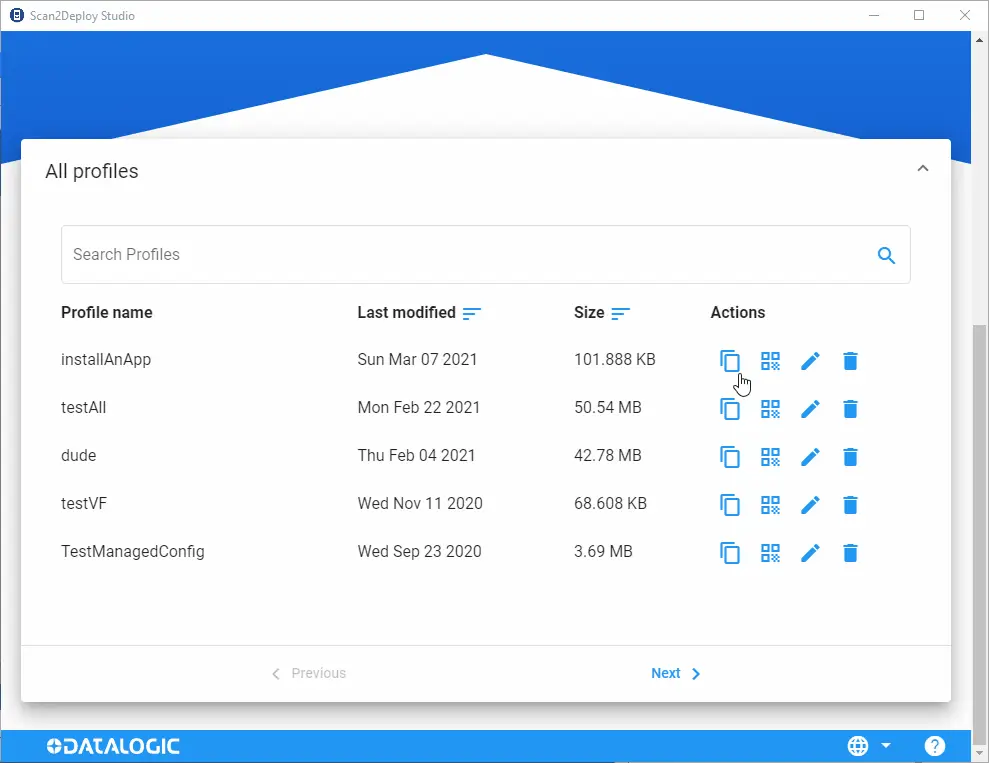Delete the installAnApp profile
This screenshot has width=989, height=763.
click(850, 361)
